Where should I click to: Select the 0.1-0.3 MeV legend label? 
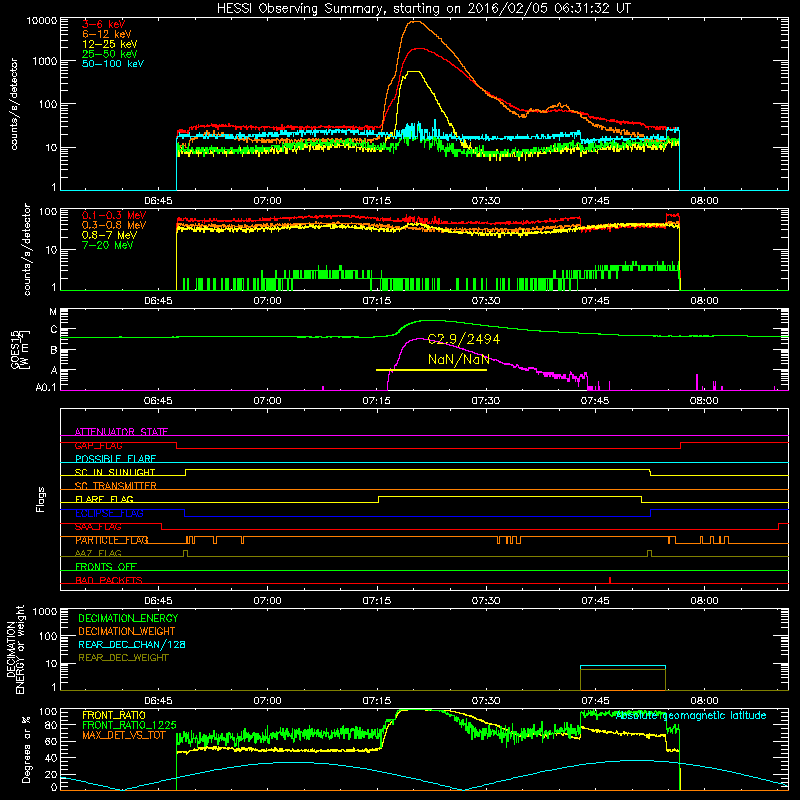click(x=114, y=215)
